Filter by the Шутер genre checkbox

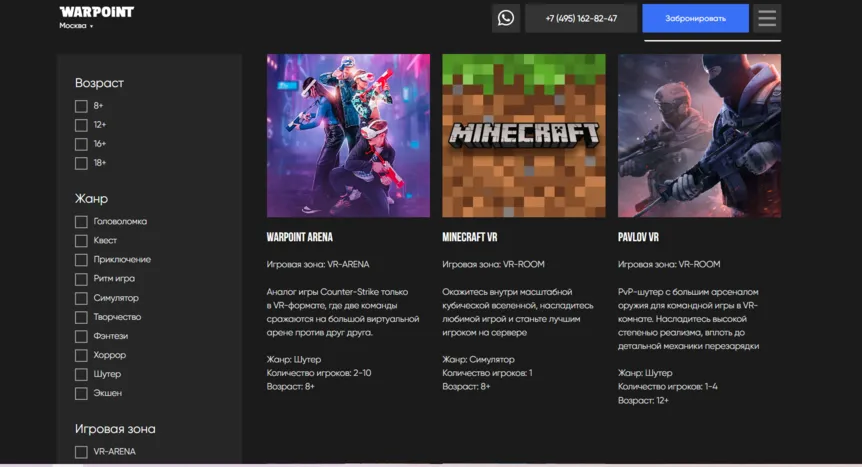pos(81,375)
